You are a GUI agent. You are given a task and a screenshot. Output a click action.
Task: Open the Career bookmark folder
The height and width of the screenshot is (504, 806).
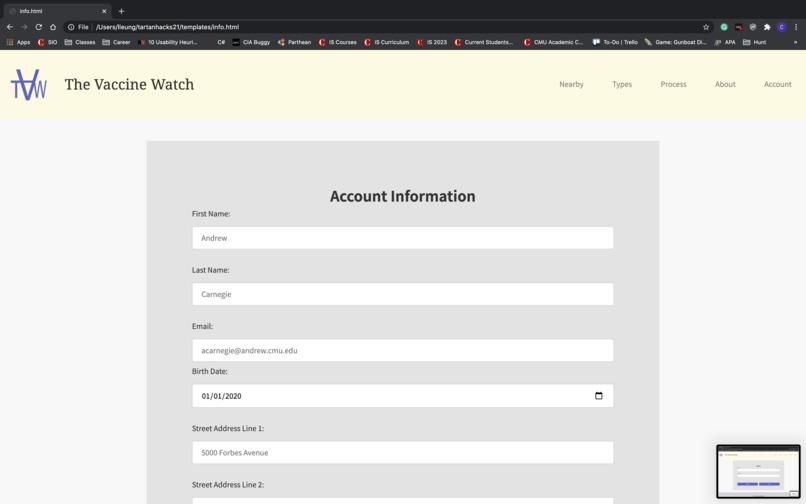116,42
